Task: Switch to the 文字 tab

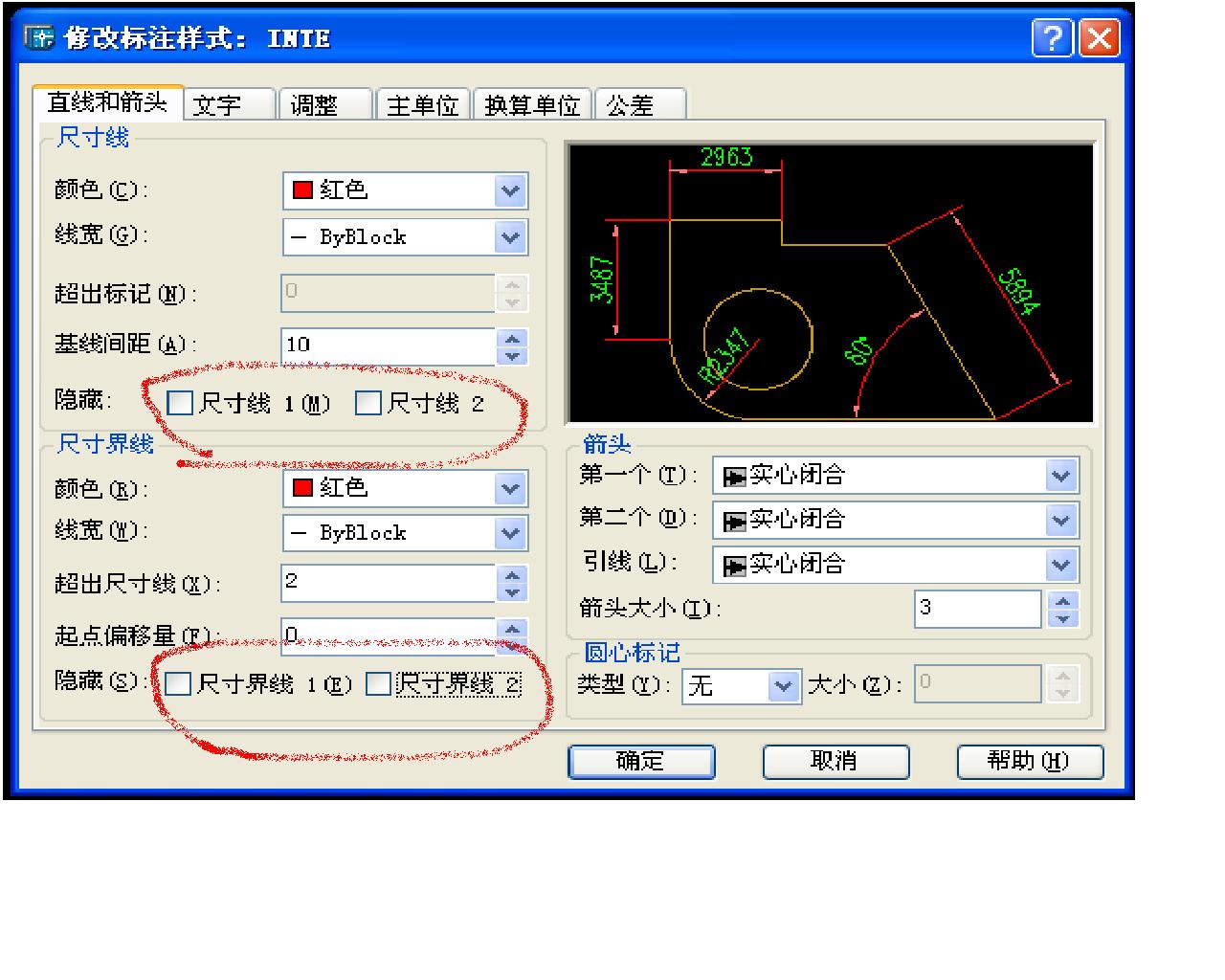Action: click(x=230, y=104)
